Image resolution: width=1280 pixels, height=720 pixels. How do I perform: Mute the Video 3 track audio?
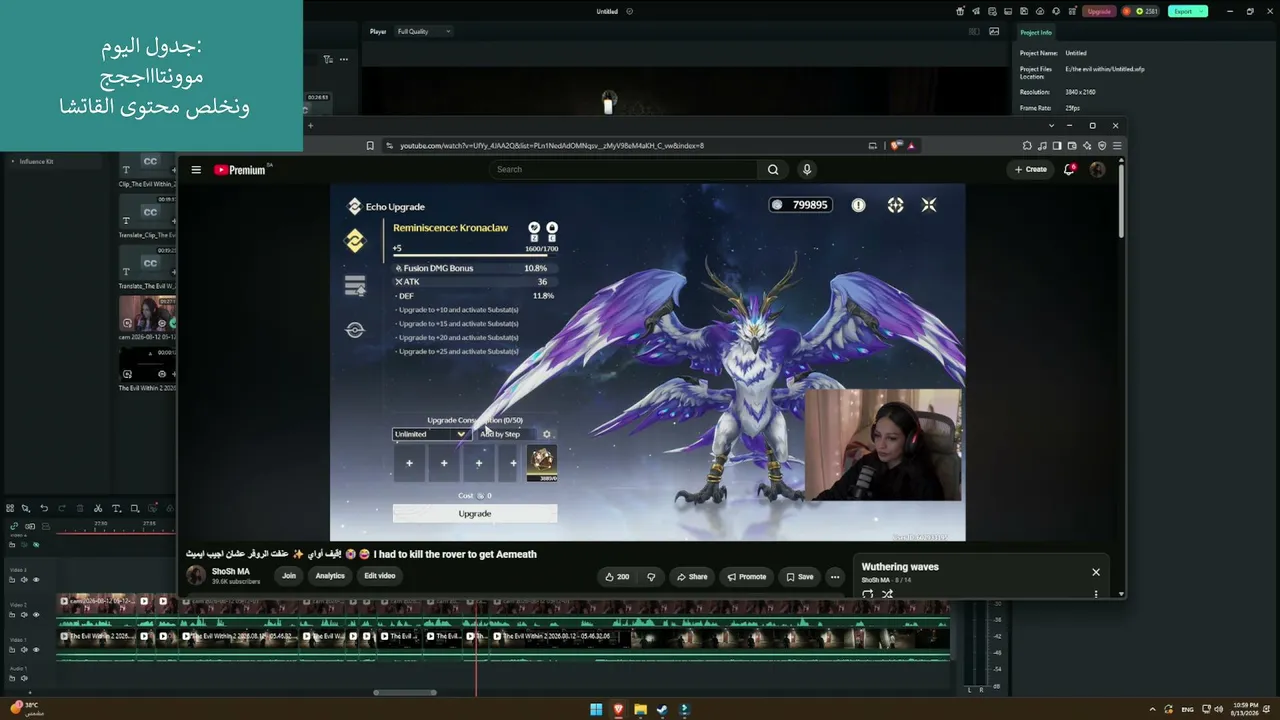(x=25, y=580)
